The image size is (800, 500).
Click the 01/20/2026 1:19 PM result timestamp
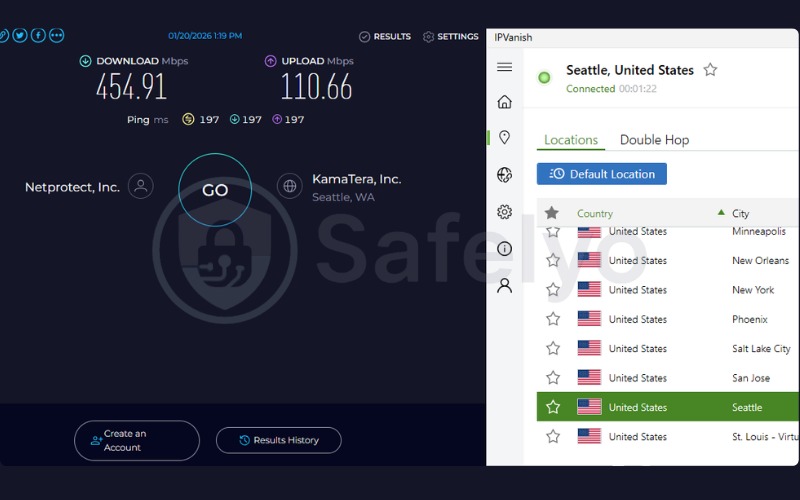coord(205,36)
